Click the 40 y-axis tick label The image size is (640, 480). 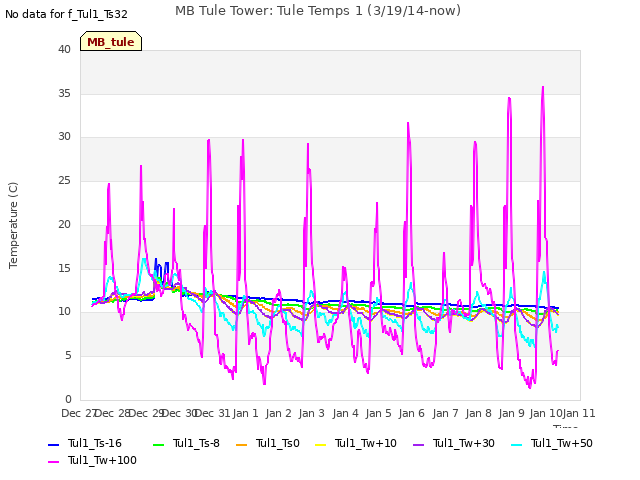[x=64, y=49]
